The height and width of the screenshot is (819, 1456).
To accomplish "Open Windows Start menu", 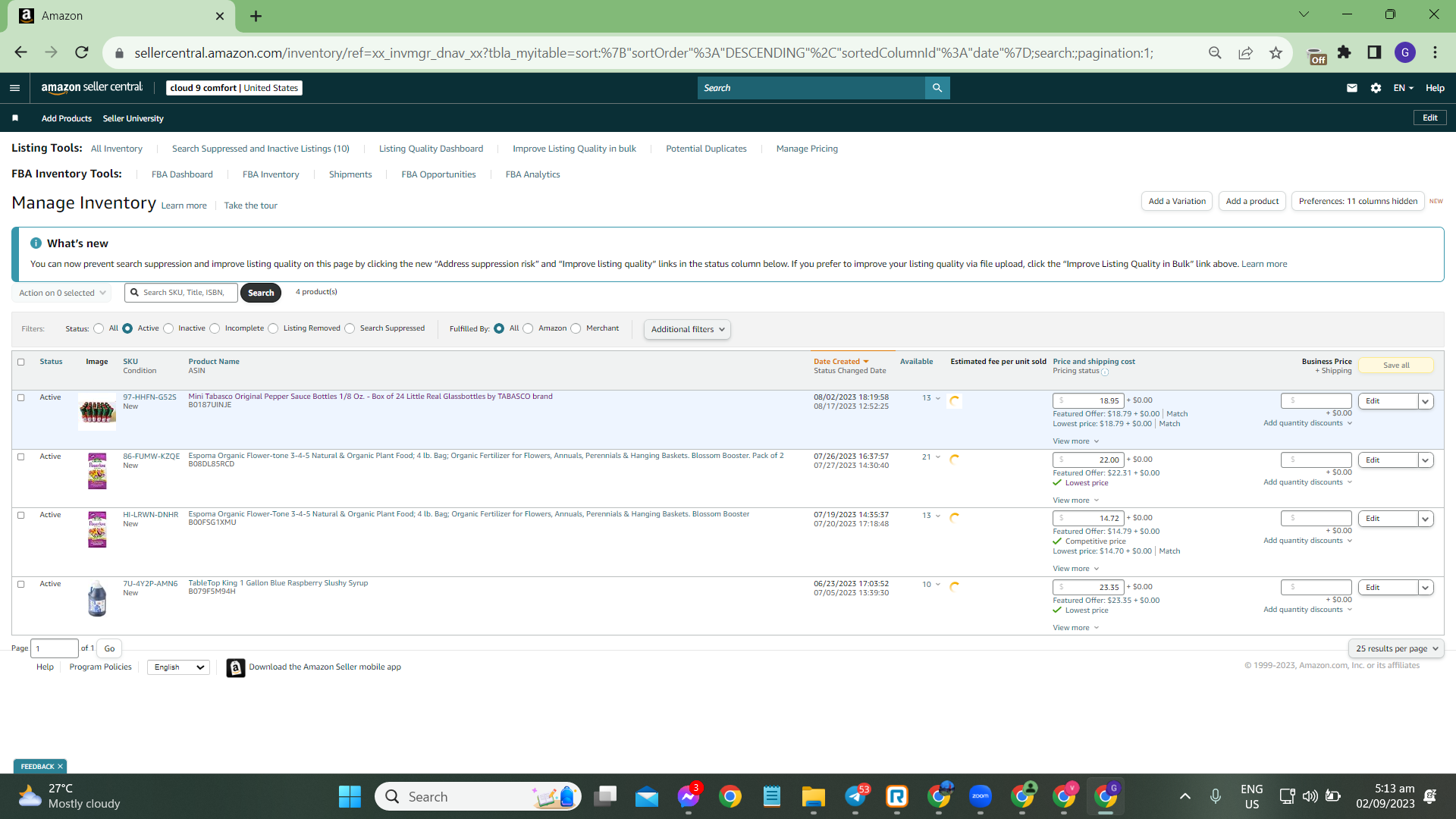I will 350,796.
